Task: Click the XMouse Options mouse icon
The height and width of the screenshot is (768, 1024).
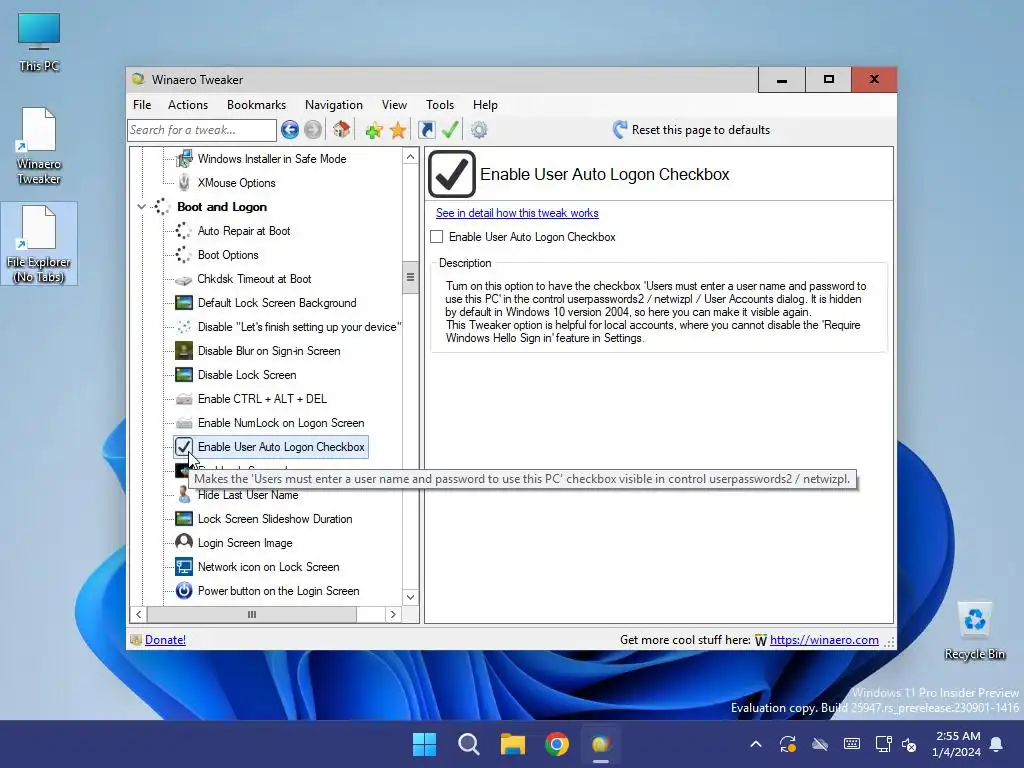Action: click(x=184, y=183)
